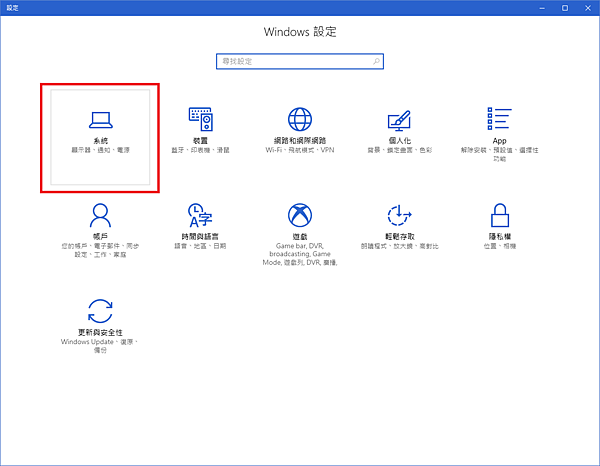Open the App list icon
Screen dimensions: 600x466
[499, 119]
